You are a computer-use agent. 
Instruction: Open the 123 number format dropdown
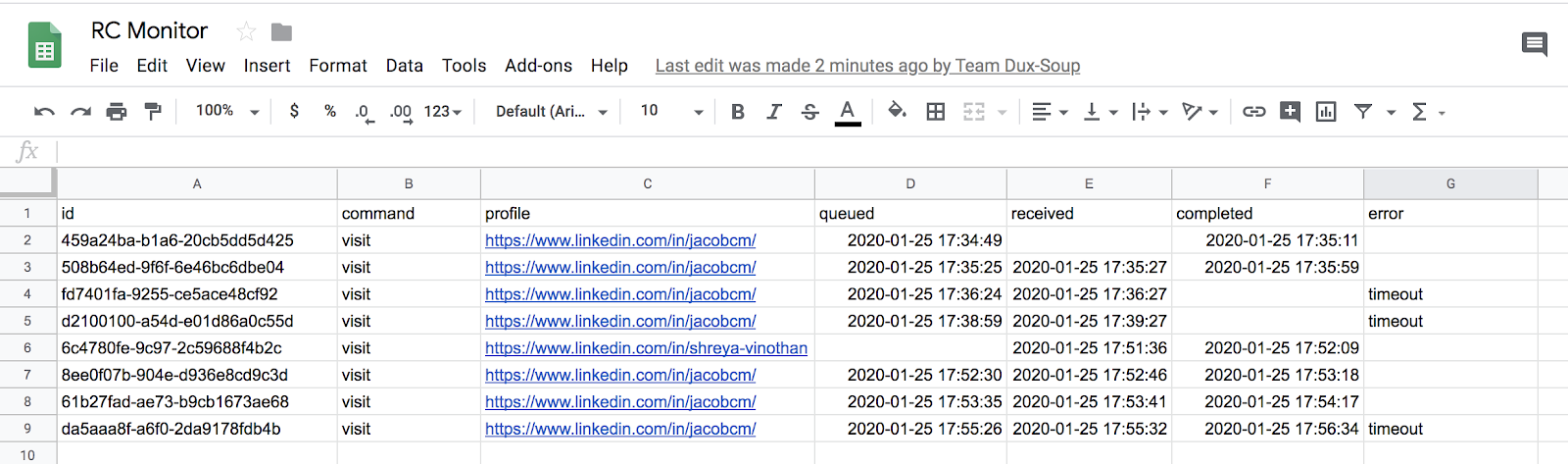[x=443, y=112]
